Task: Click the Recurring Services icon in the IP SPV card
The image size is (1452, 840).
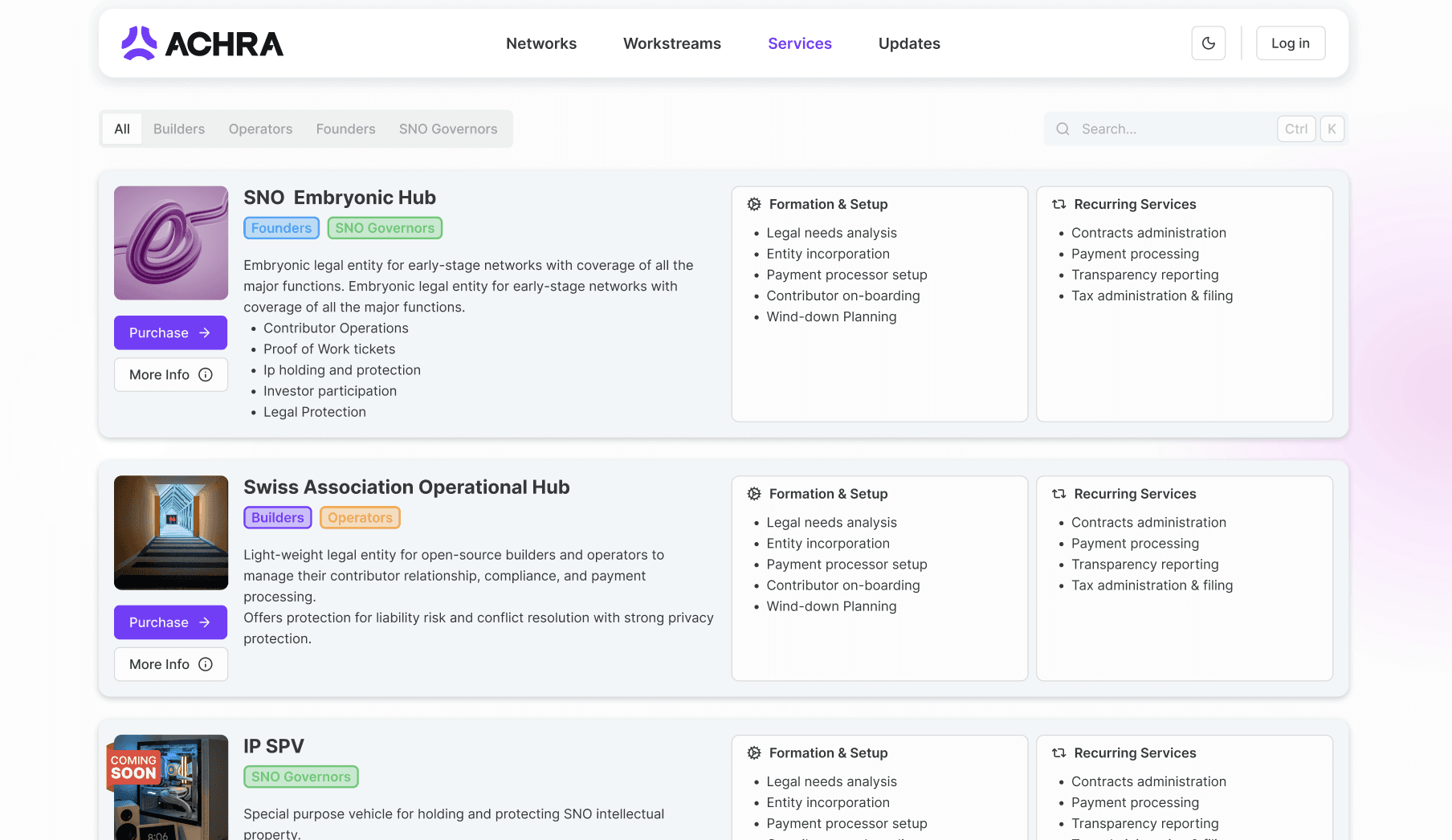Action: [x=1057, y=752]
